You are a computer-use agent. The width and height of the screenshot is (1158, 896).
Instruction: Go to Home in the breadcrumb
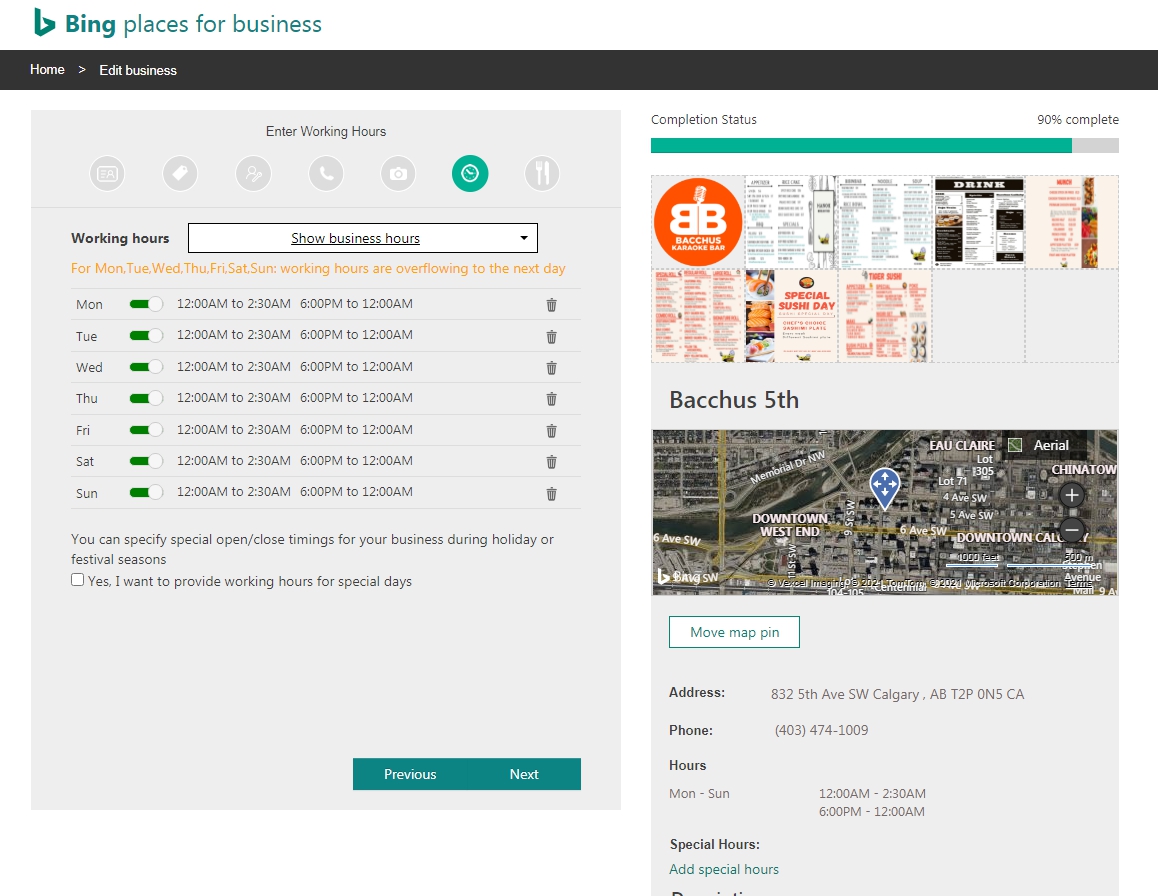[47, 69]
